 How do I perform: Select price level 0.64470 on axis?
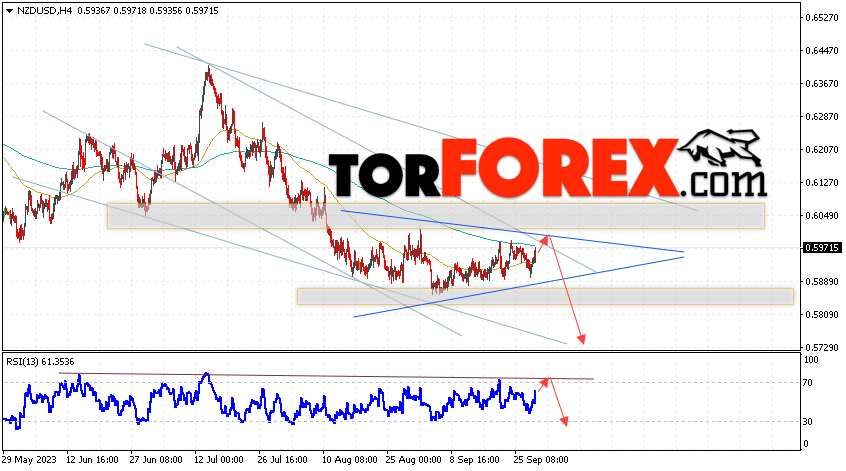point(822,51)
